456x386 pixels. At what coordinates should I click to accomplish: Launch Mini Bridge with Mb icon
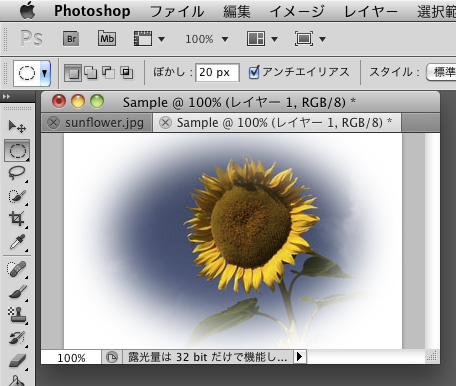pyautogui.click(x=107, y=39)
